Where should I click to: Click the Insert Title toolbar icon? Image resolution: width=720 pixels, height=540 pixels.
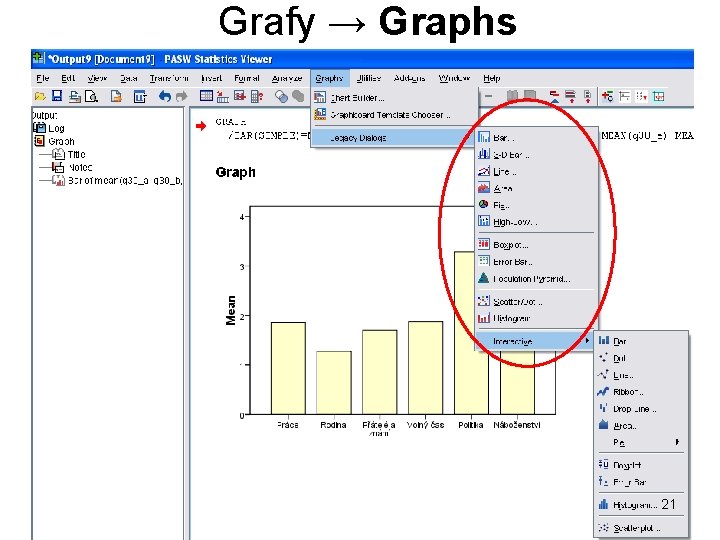pyautogui.click(x=624, y=96)
